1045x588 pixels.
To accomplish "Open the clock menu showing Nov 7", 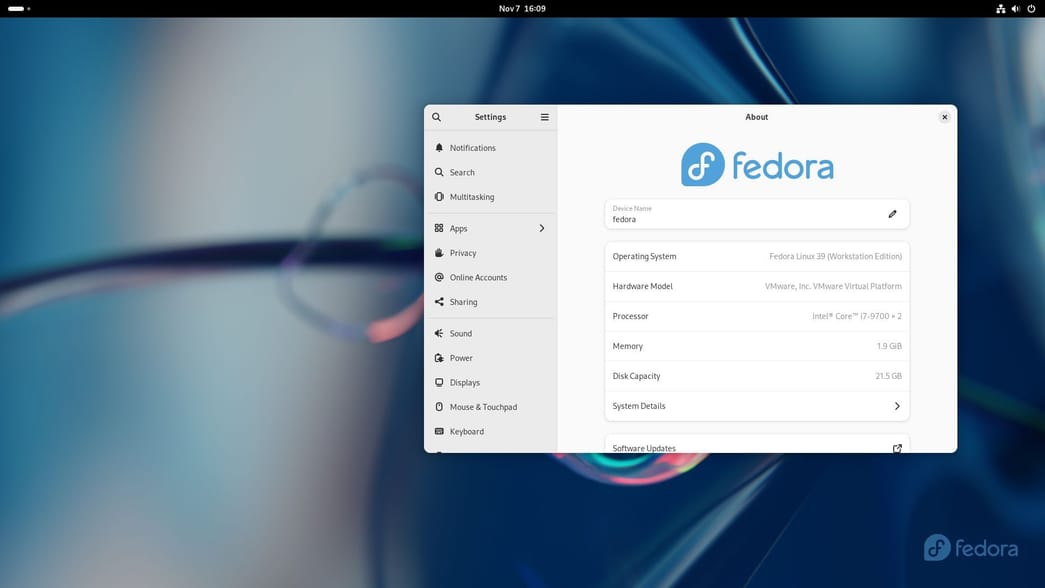I will tap(522, 8).
